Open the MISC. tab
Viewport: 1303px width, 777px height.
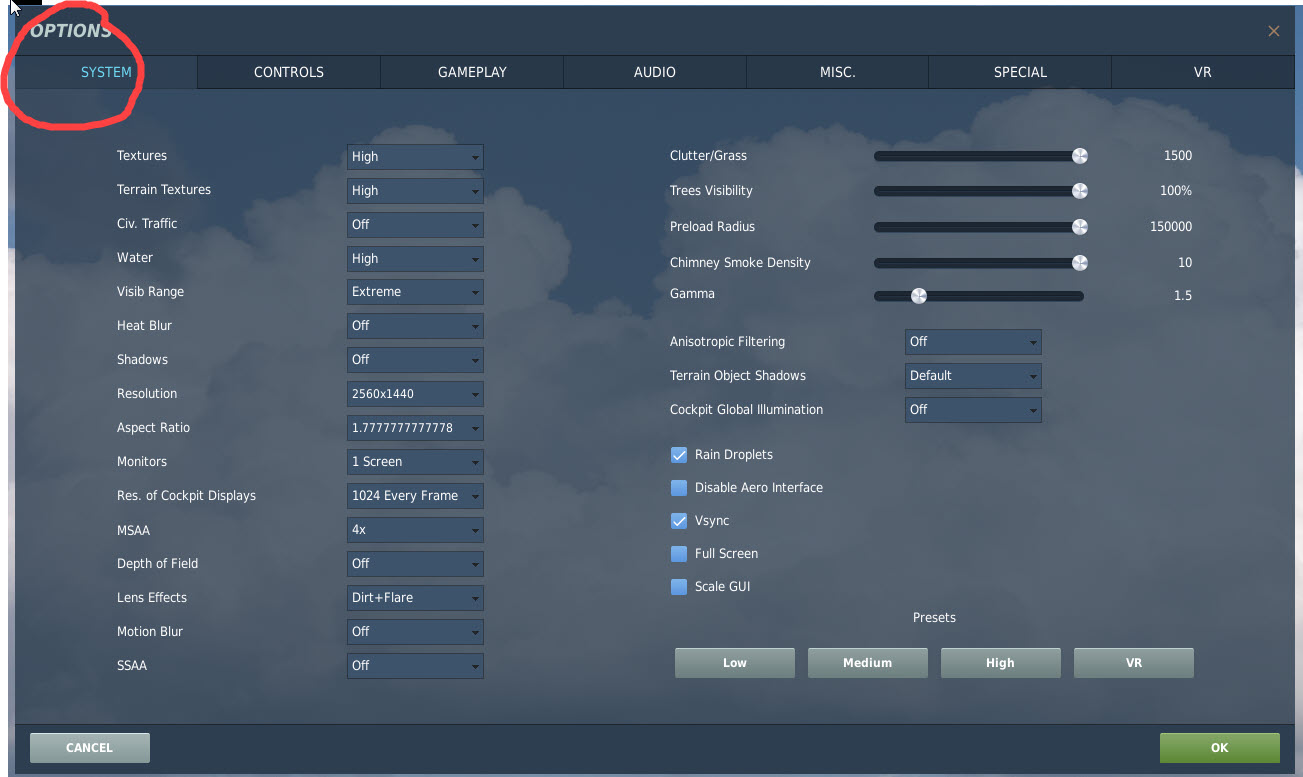click(x=837, y=72)
